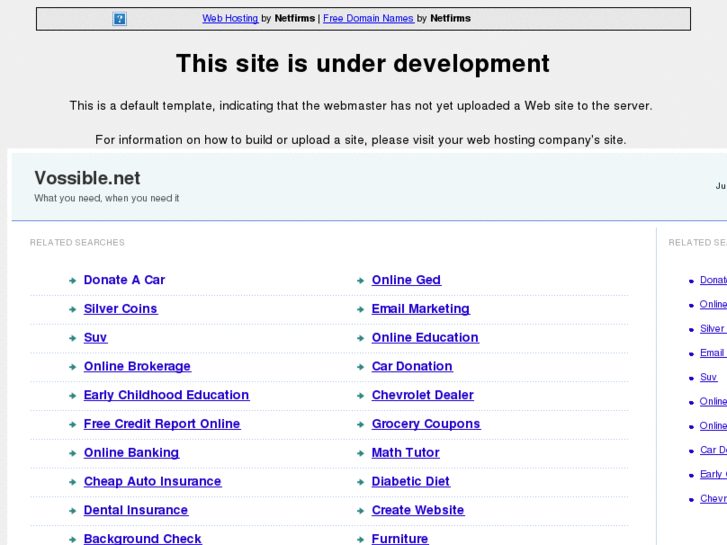Open the sidebar Email link
Viewport: 727px width, 545px height.
(713, 353)
